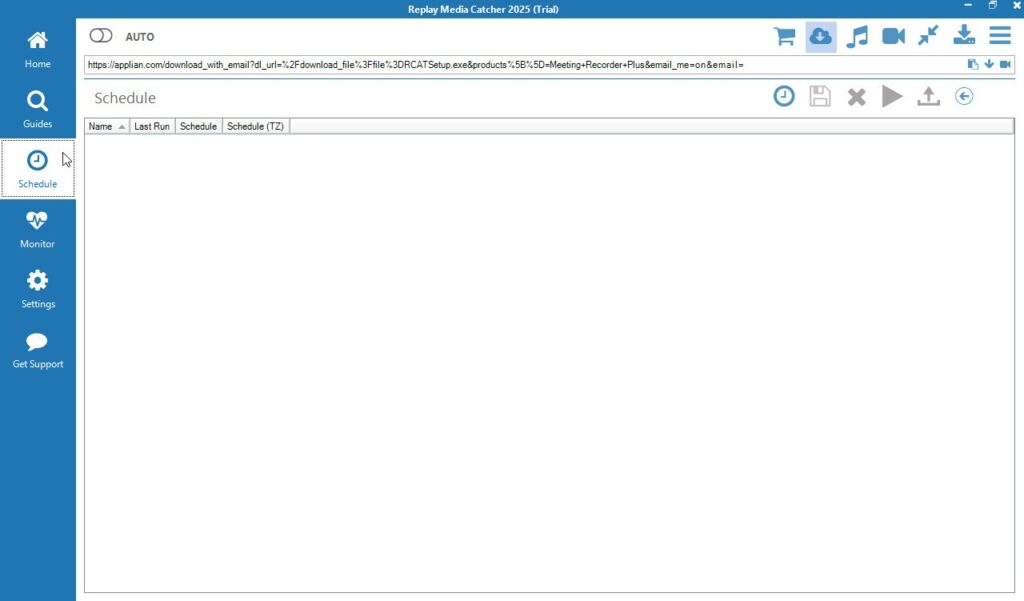
Task: Click the floppy disk save icon
Action: click(x=820, y=97)
